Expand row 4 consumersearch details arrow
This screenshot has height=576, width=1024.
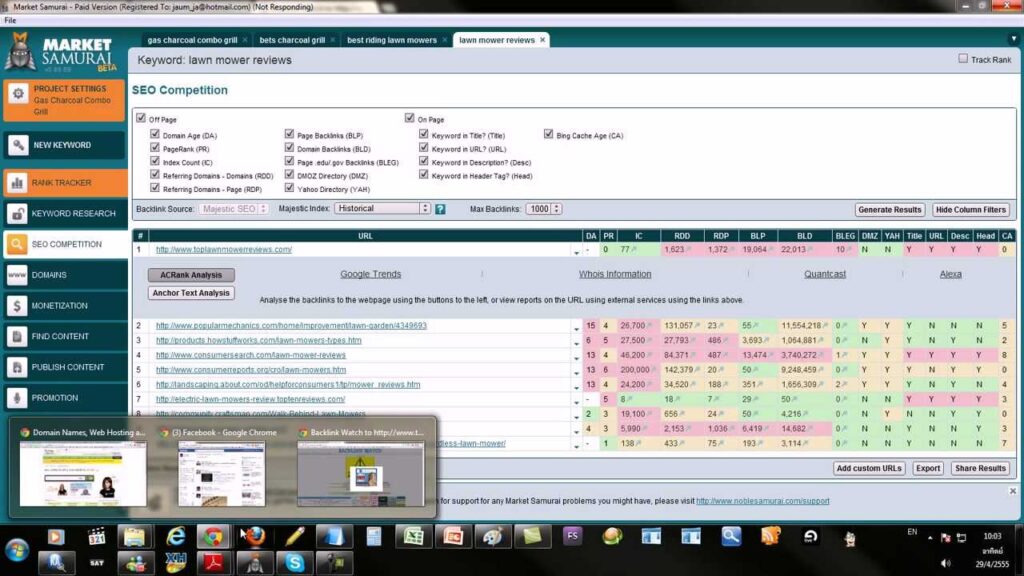(576, 358)
